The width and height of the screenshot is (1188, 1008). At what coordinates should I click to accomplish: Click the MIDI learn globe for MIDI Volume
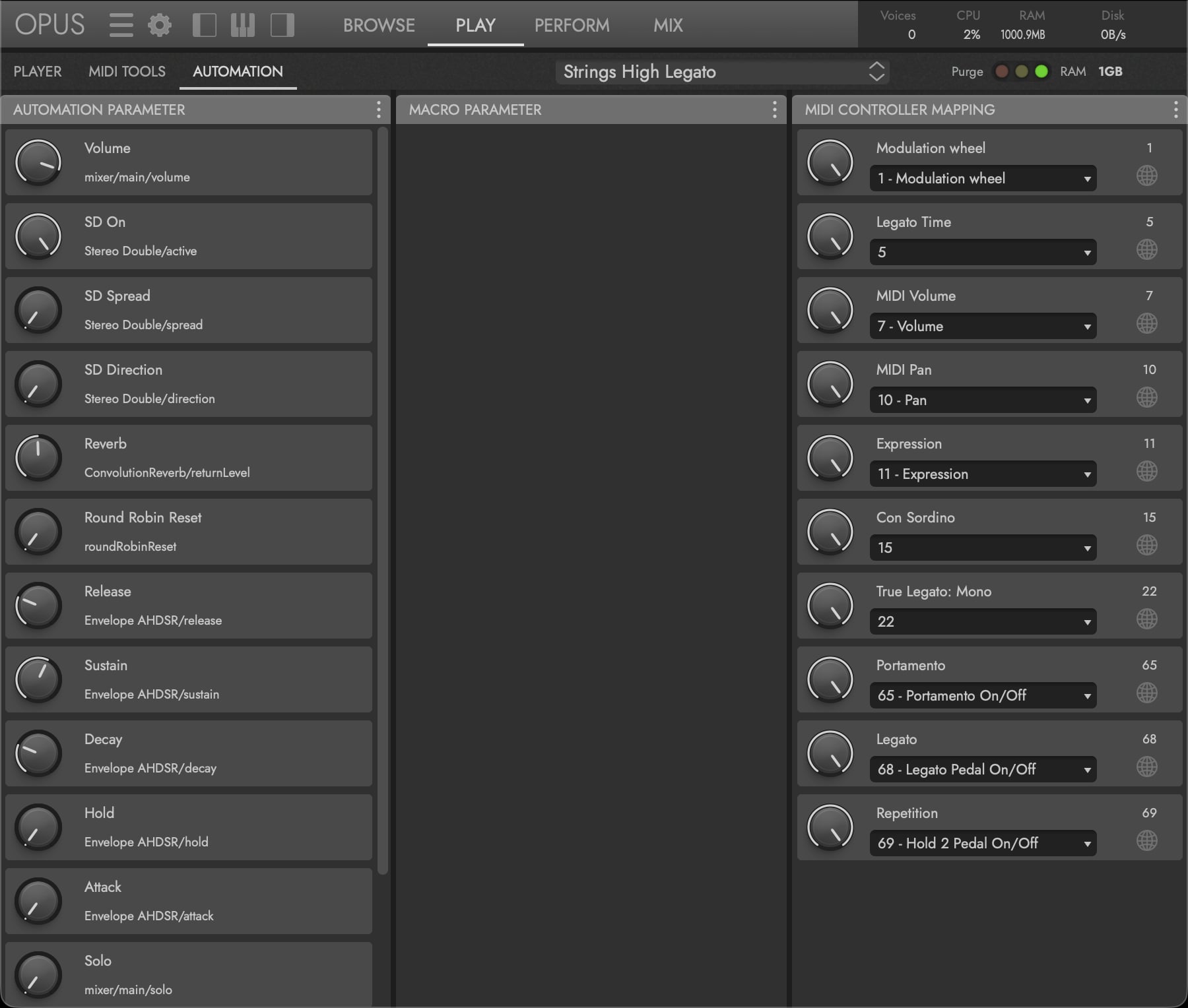pyautogui.click(x=1147, y=323)
